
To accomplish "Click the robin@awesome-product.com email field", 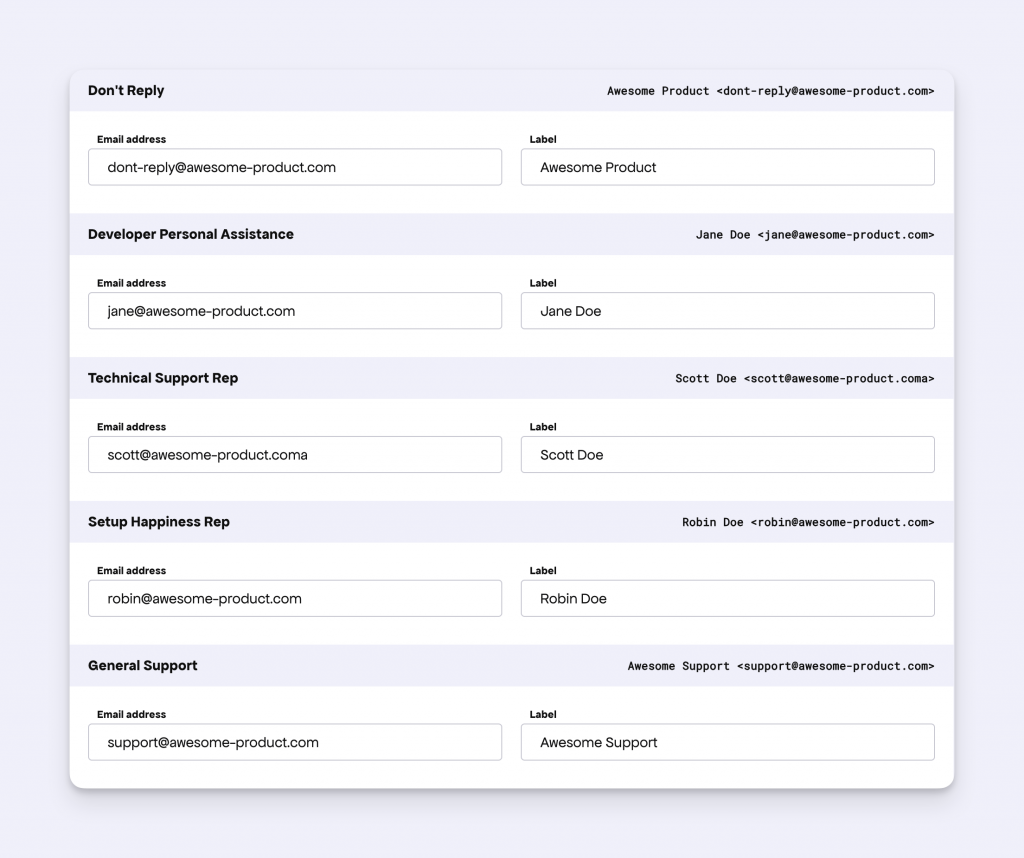I will 295,598.
